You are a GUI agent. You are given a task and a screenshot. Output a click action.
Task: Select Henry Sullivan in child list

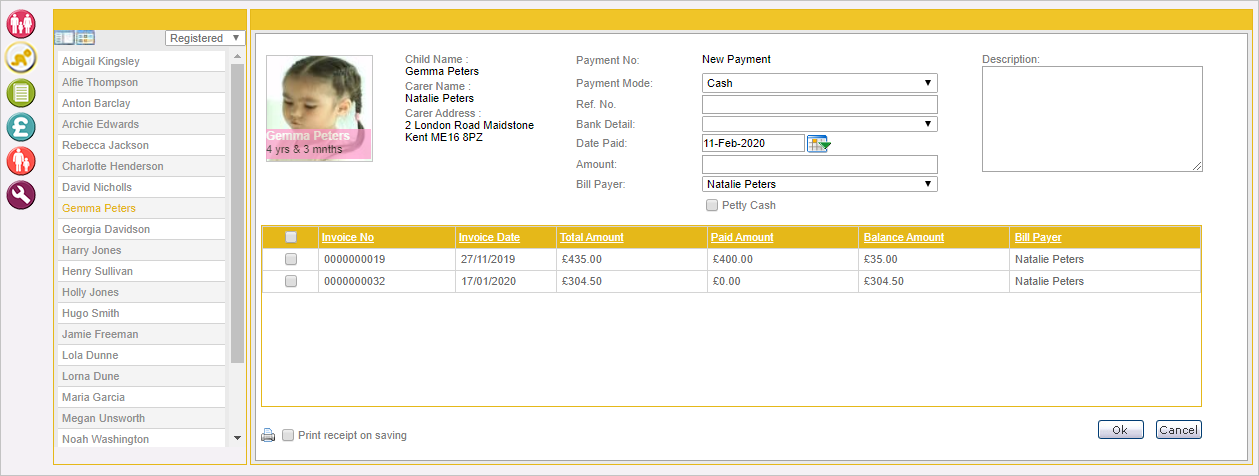(141, 271)
